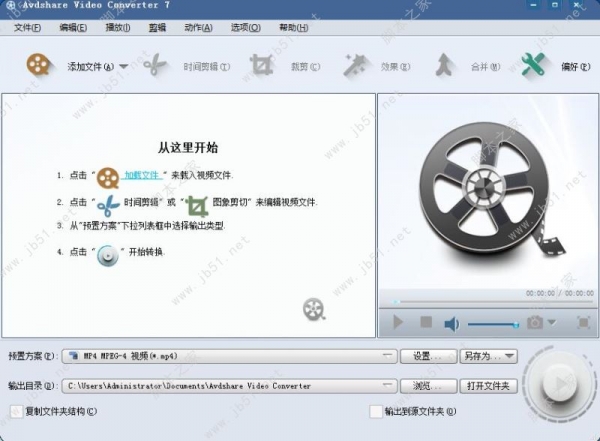Screen dimensions: 600x441
Task: Open the 播放(L) menu
Action: pos(118,28)
